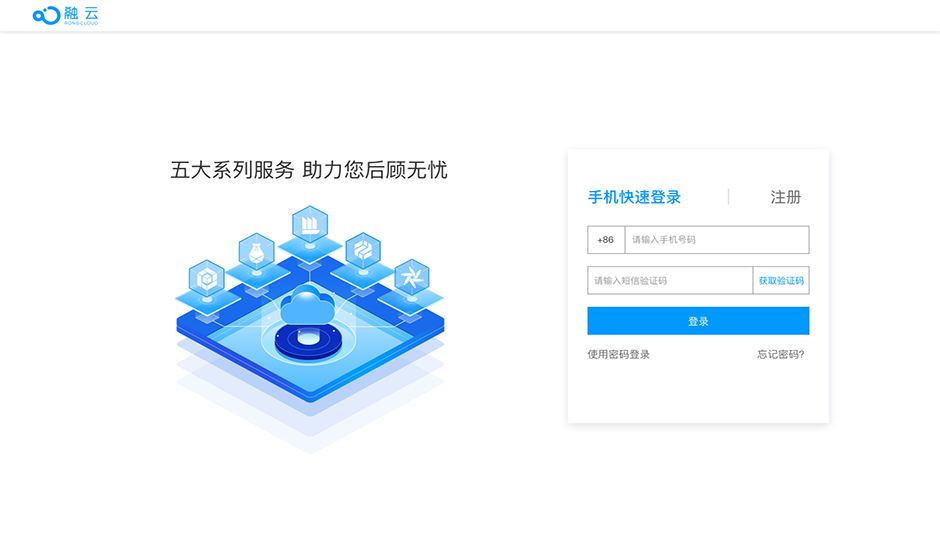Screen dimensions: 940x560
Task: Click the 五大系列服务 headline text
Action: 233,170
